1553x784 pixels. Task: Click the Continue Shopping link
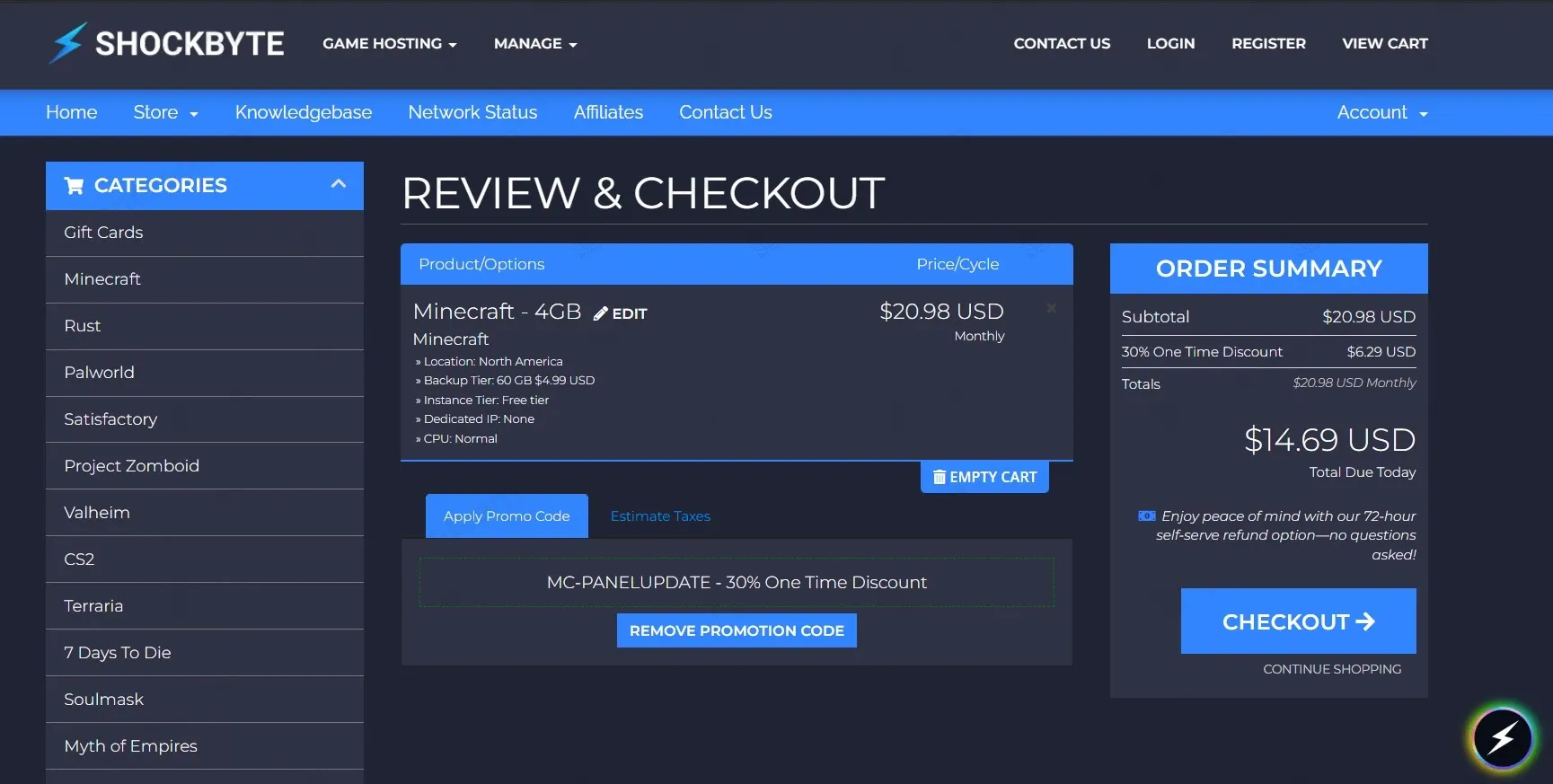1331,669
